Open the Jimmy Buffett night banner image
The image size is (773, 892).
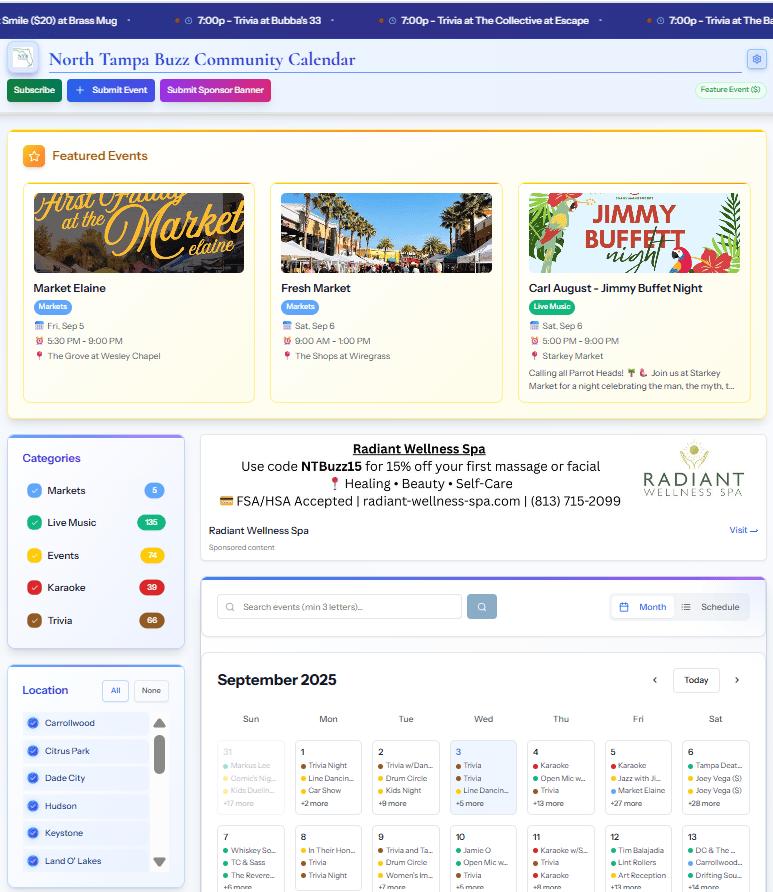[634, 233]
